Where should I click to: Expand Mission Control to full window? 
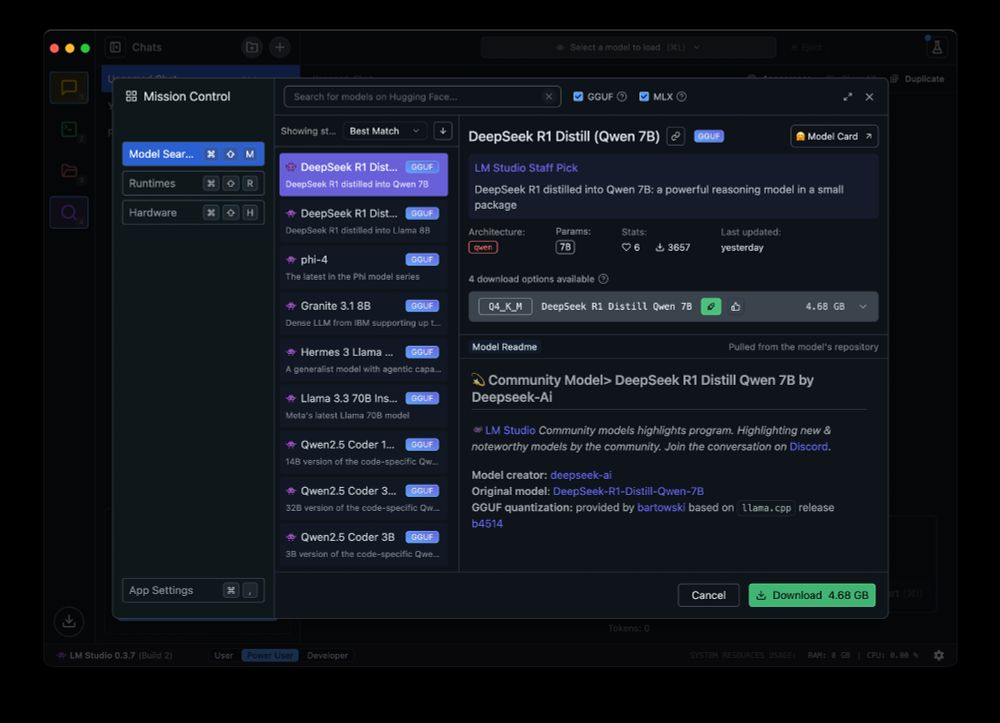848,97
